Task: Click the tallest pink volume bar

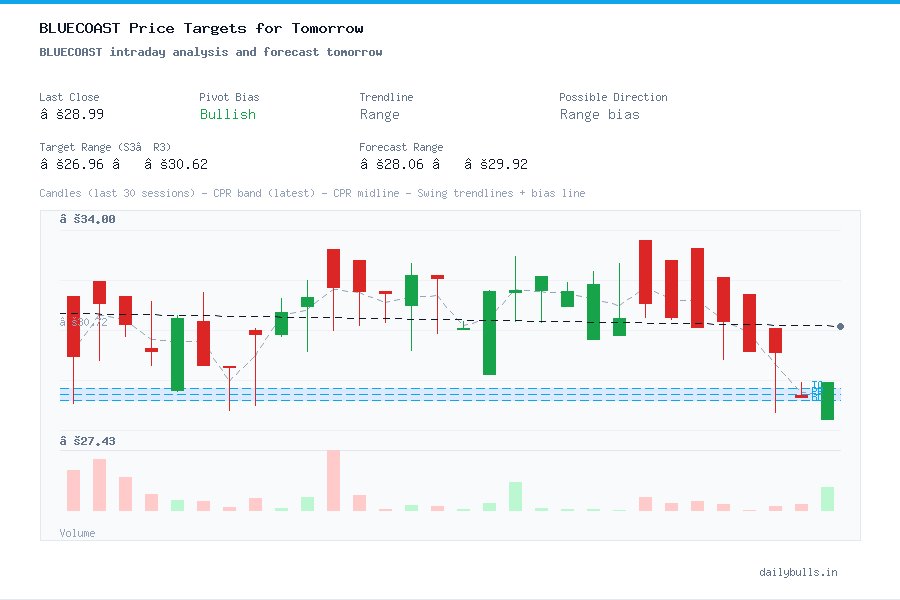Action: [x=333, y=481]
